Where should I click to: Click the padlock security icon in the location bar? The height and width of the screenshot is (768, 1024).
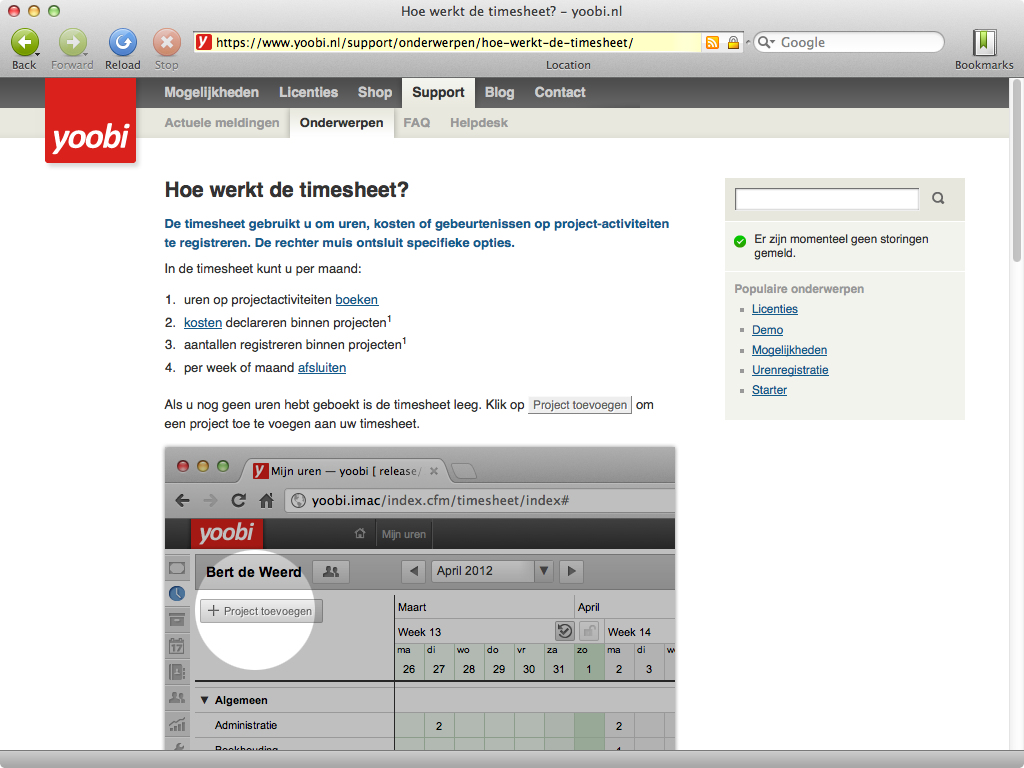point(733,42)
